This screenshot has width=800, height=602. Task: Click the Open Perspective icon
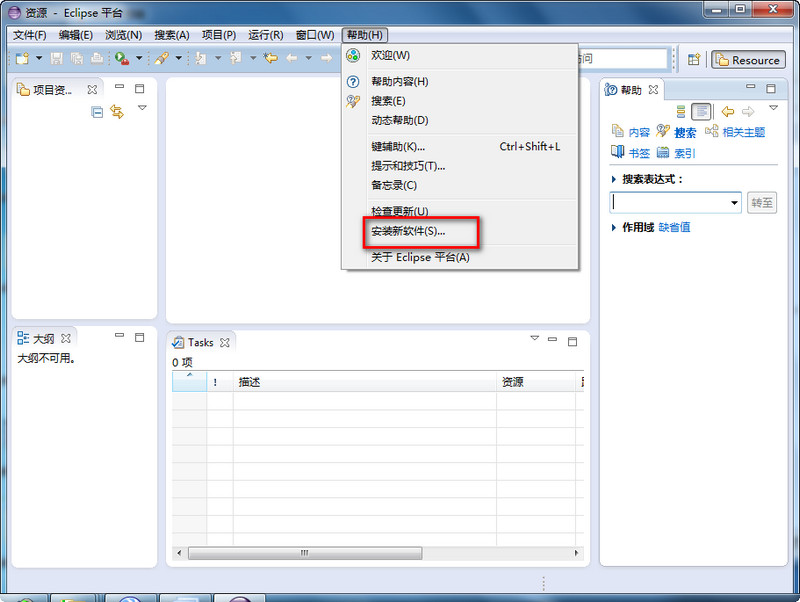(x=693, y=60)
